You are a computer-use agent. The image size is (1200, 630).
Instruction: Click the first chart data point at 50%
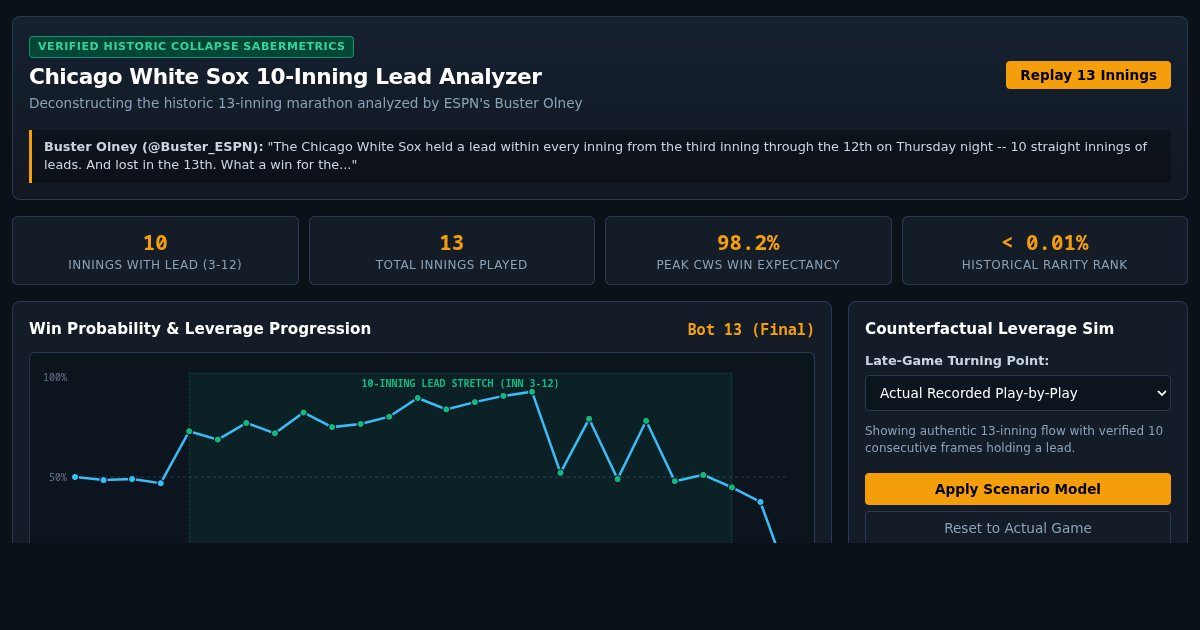[75, 477]
